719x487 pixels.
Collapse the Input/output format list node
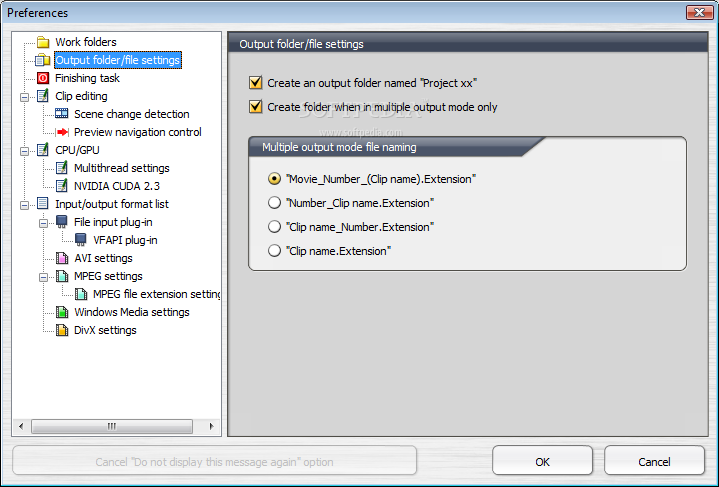[x=24, y=205]
